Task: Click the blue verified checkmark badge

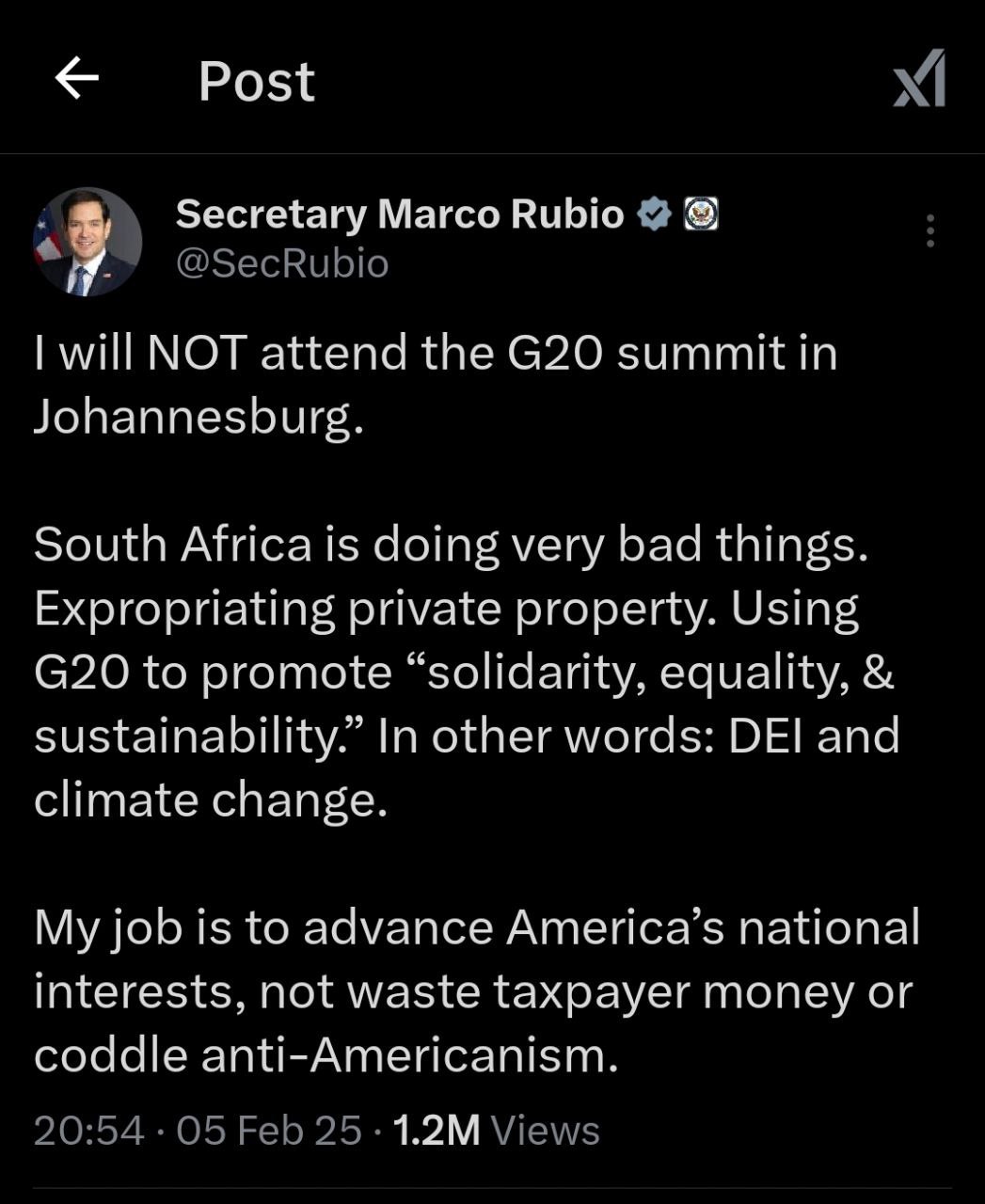Action: pyautogui.click(x=654, y=214)
